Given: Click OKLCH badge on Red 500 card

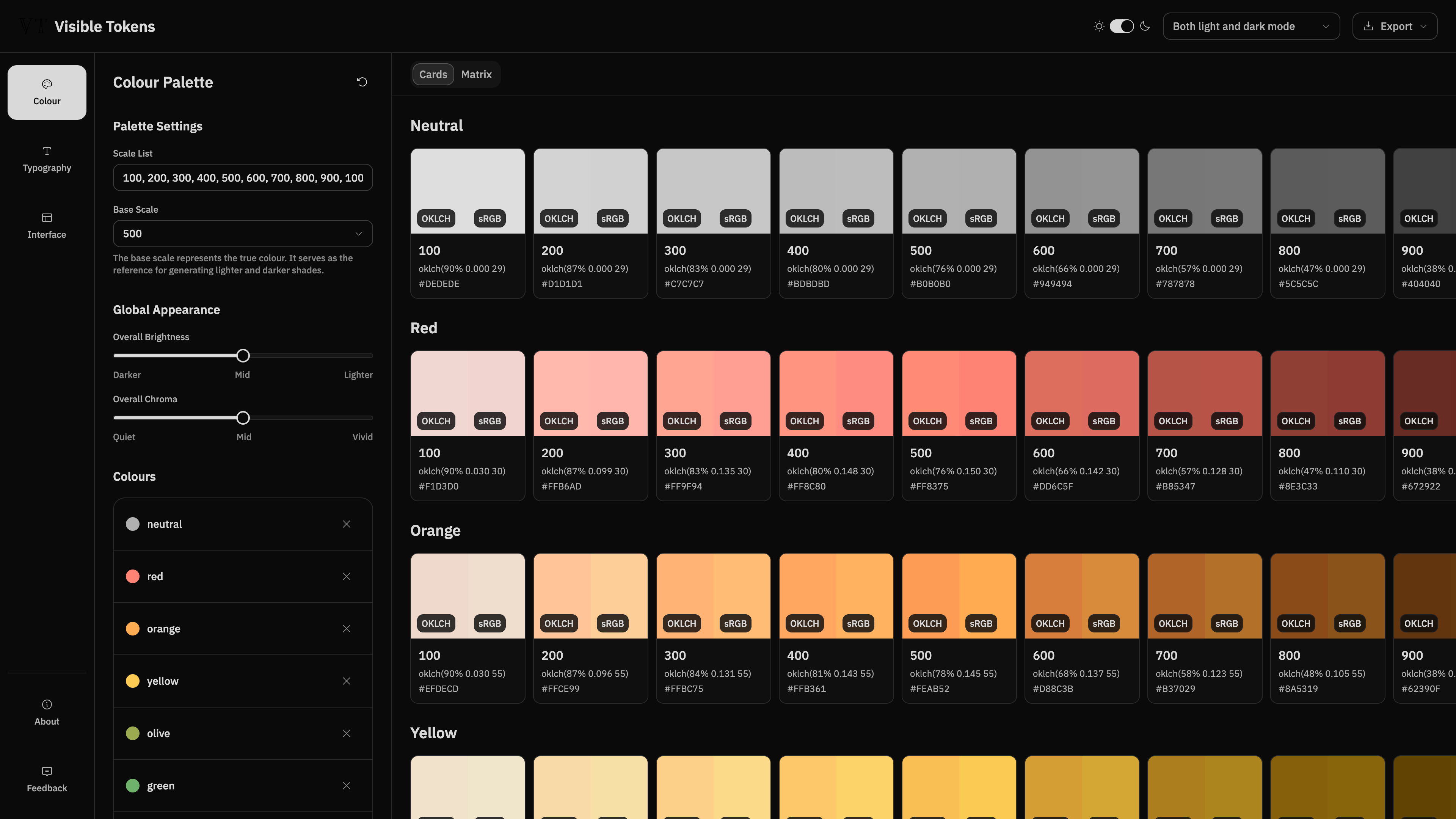Looking at the screenshot, I should click(927, 421).
